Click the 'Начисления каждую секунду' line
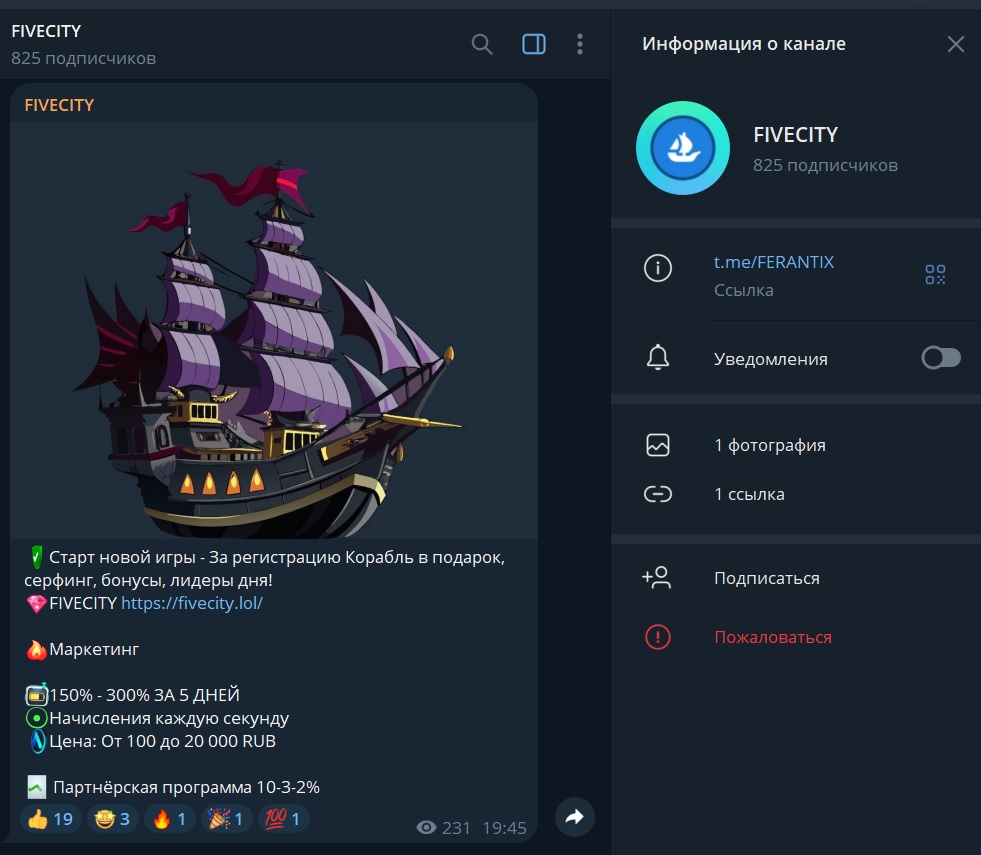981x855 pixels. pos(169,718)
